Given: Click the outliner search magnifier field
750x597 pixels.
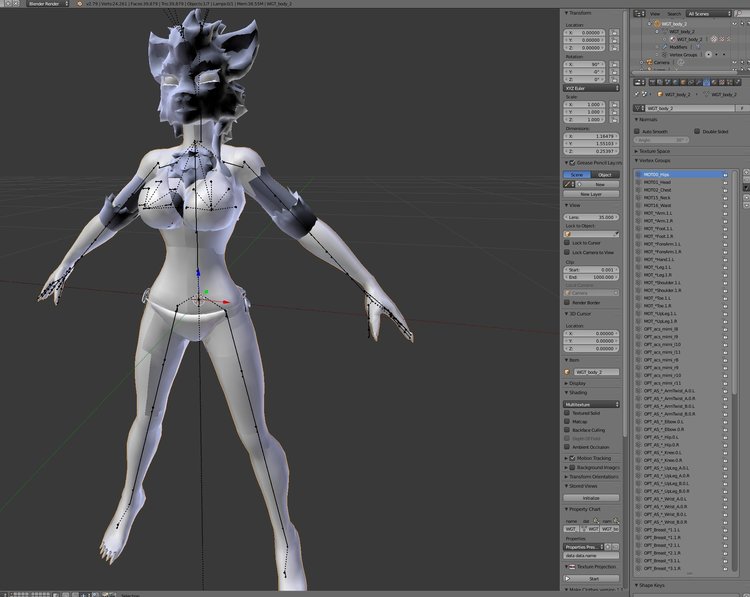Looking at the screenshot, I should pos(742,13).
